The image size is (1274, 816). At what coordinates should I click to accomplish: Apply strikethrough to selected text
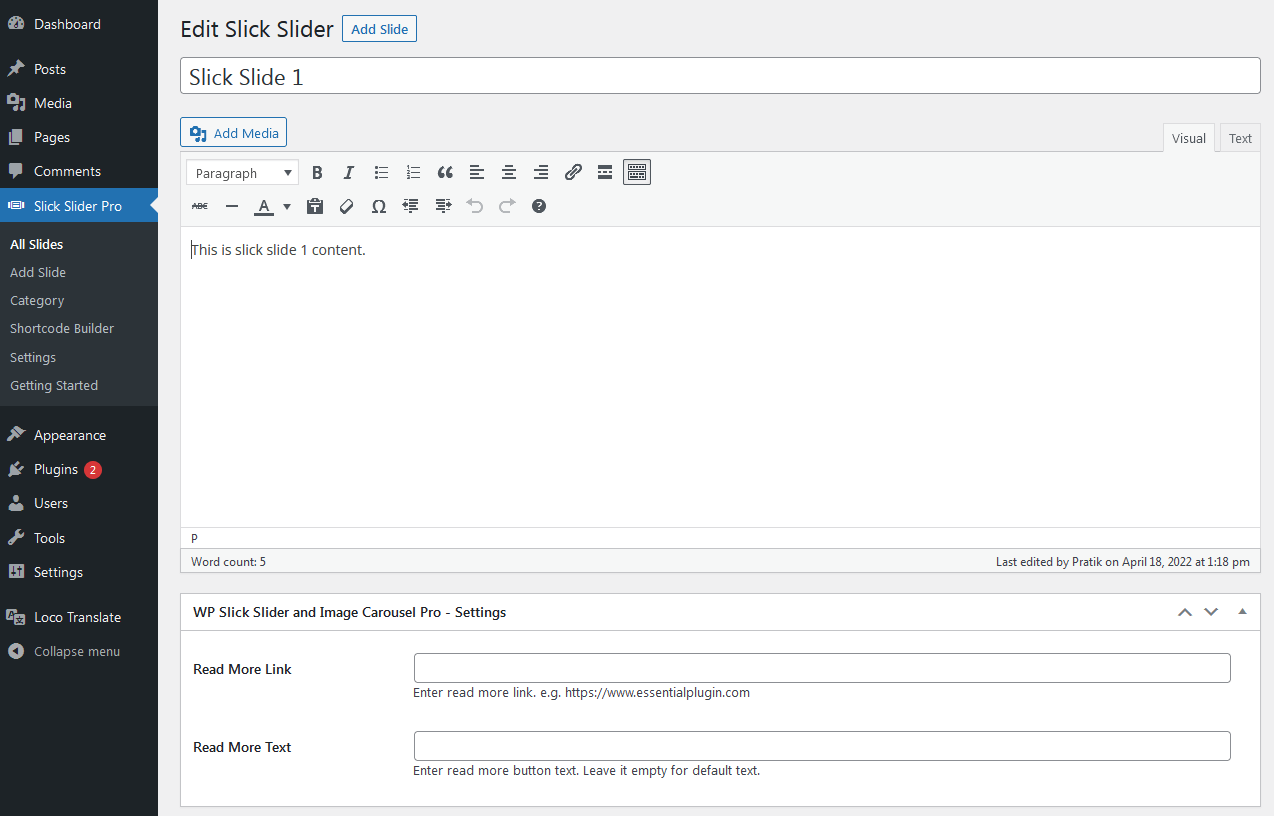click(199, 206)
